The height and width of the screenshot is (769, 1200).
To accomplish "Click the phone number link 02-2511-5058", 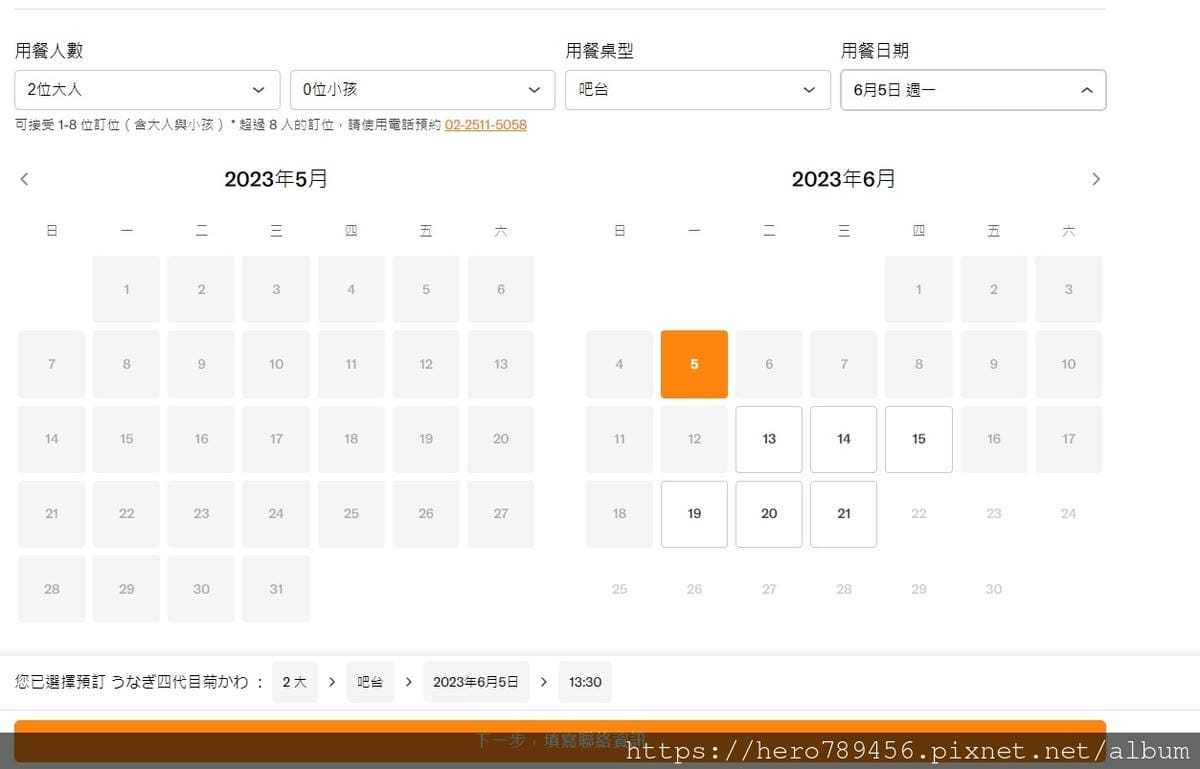I will [486, 125].
